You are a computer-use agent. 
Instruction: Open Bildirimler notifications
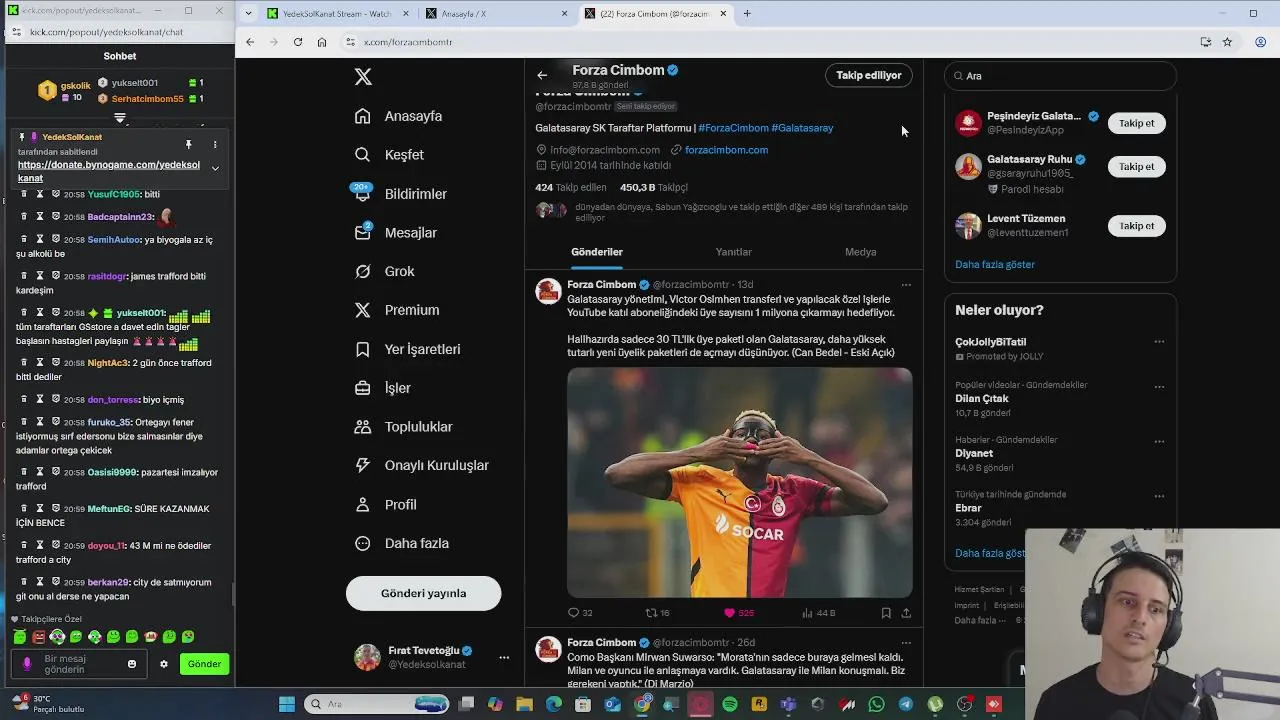tap(400, 194)
